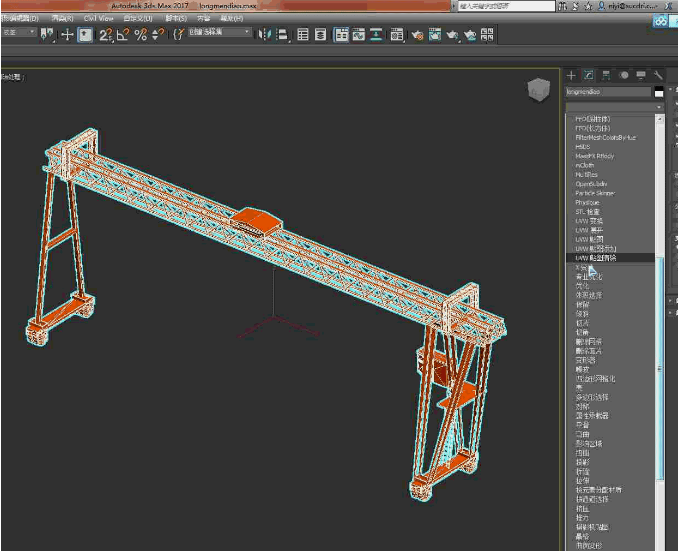
Task: Toggle the Layer Explorer
Action: coord(320,35)
